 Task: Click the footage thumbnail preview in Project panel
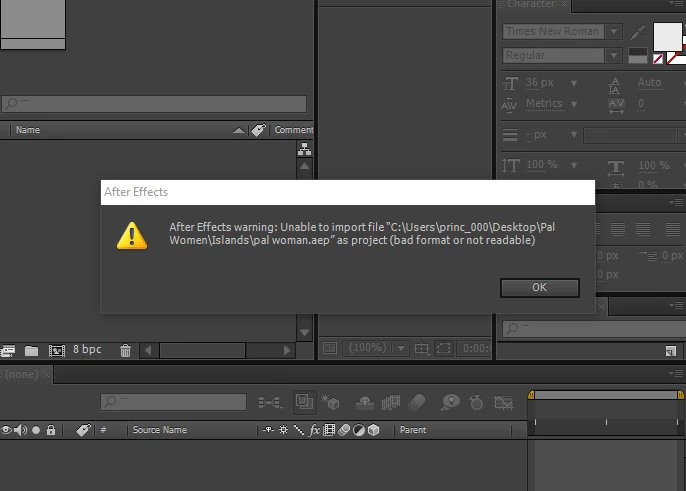click(x=33, y=24)
